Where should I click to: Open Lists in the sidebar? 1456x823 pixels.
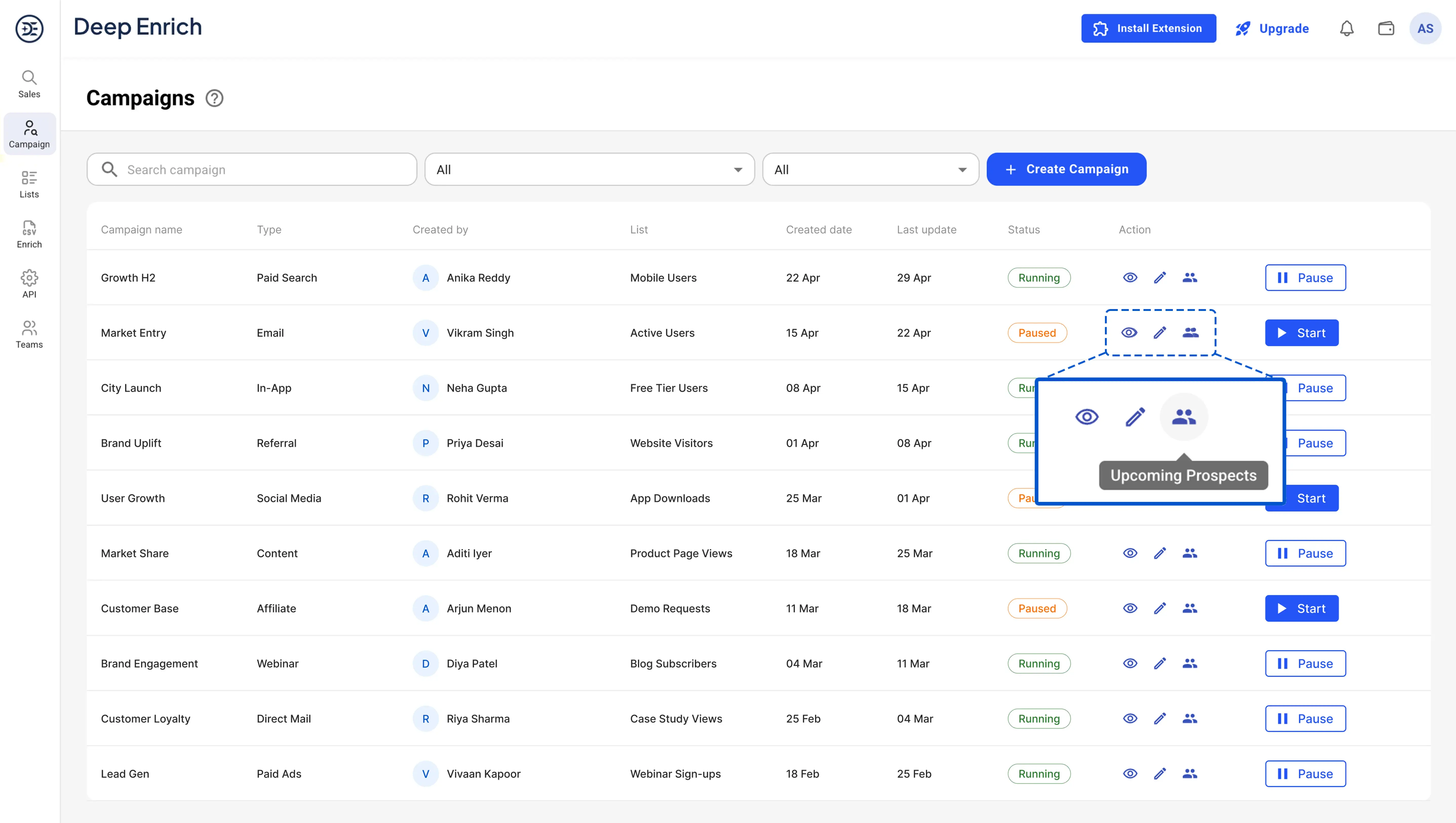pyautogui.click(x=29, y=184)
